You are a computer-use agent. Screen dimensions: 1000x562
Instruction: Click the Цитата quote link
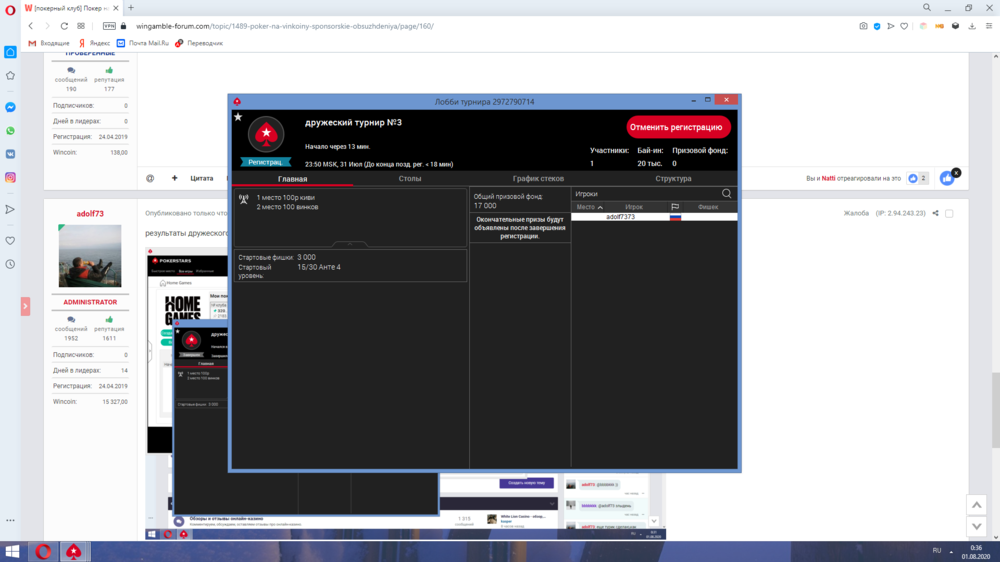point(202,178)
